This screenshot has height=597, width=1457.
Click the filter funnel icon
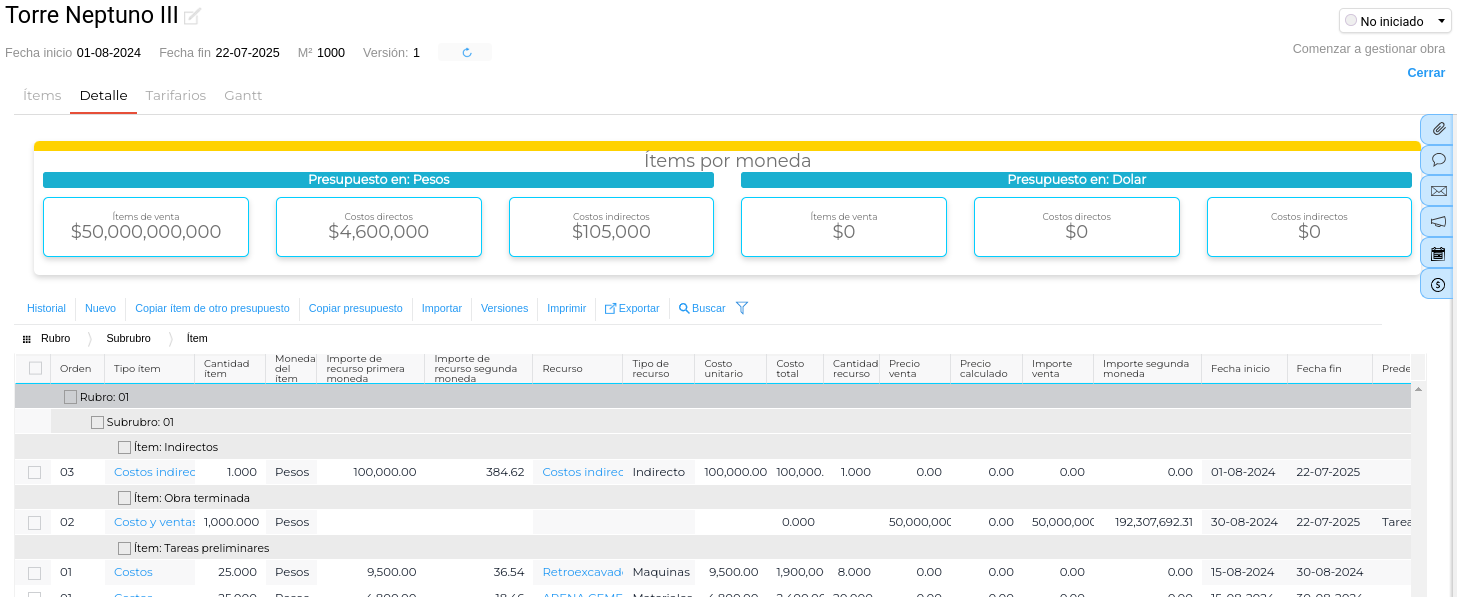click(x=742, y=308)
